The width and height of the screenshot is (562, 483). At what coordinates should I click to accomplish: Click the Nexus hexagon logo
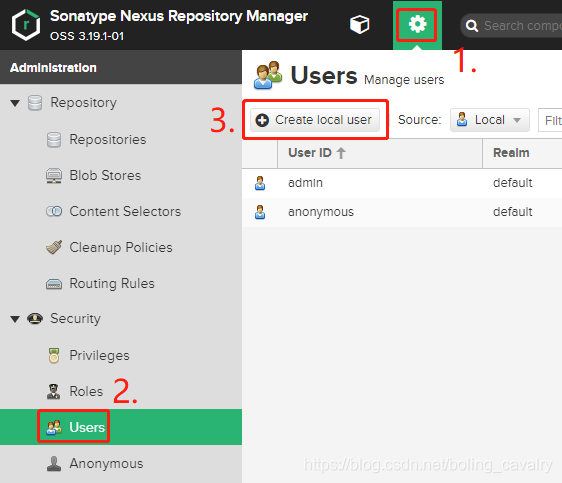(x=26, y=25)
